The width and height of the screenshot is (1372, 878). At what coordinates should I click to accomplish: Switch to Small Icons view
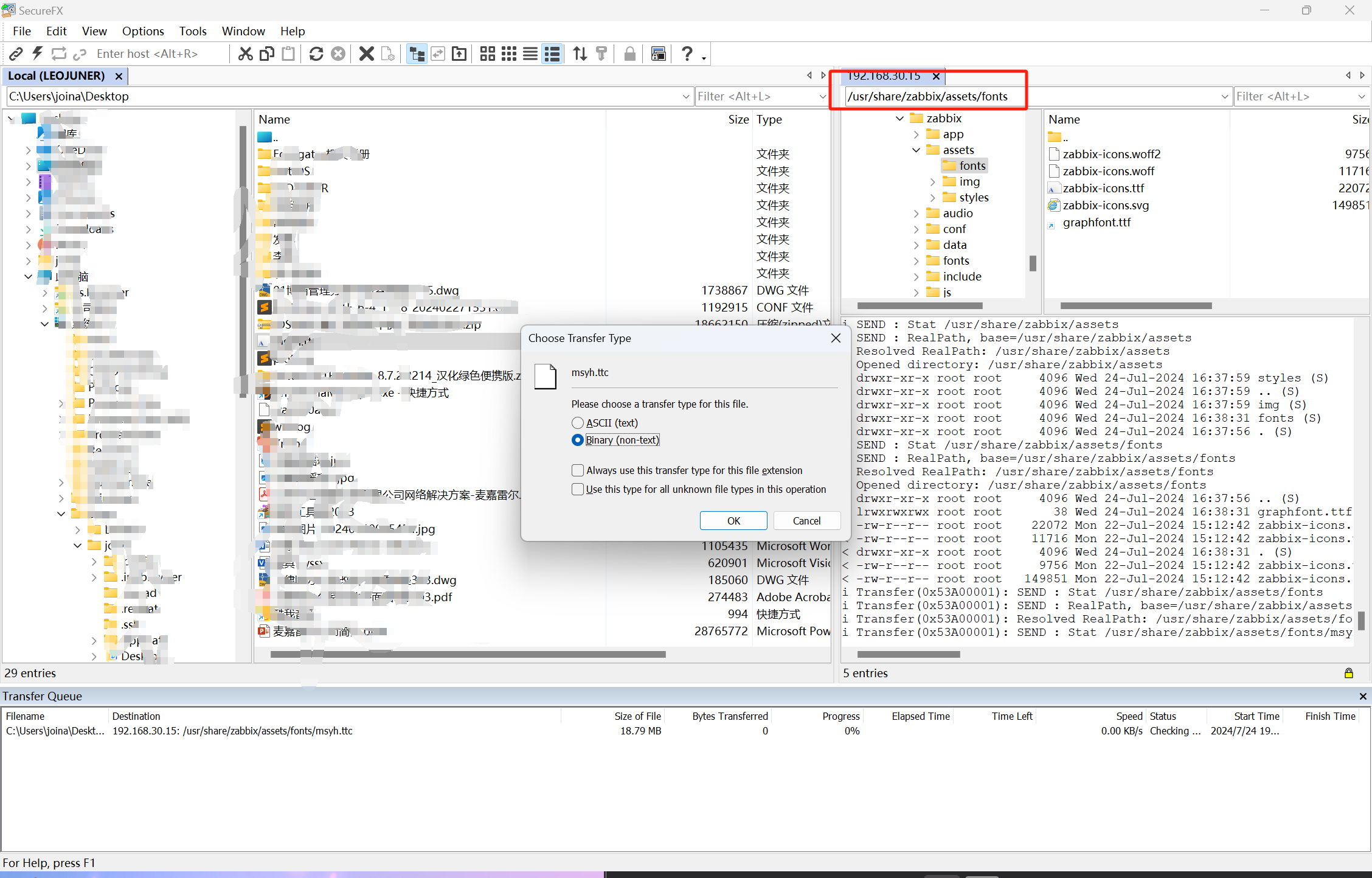509,54
